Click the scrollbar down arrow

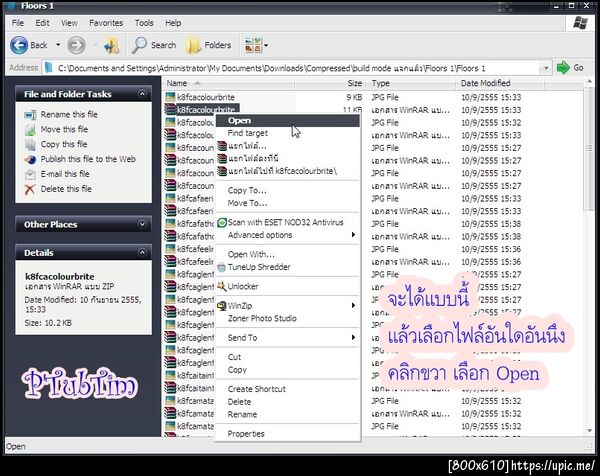589,430
